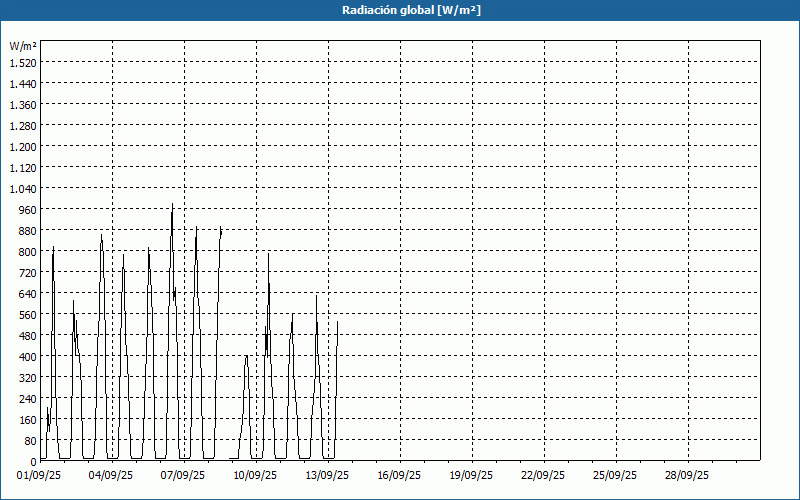Select the 0 y-axis value
Screen dimensions: 800x500
33,462
